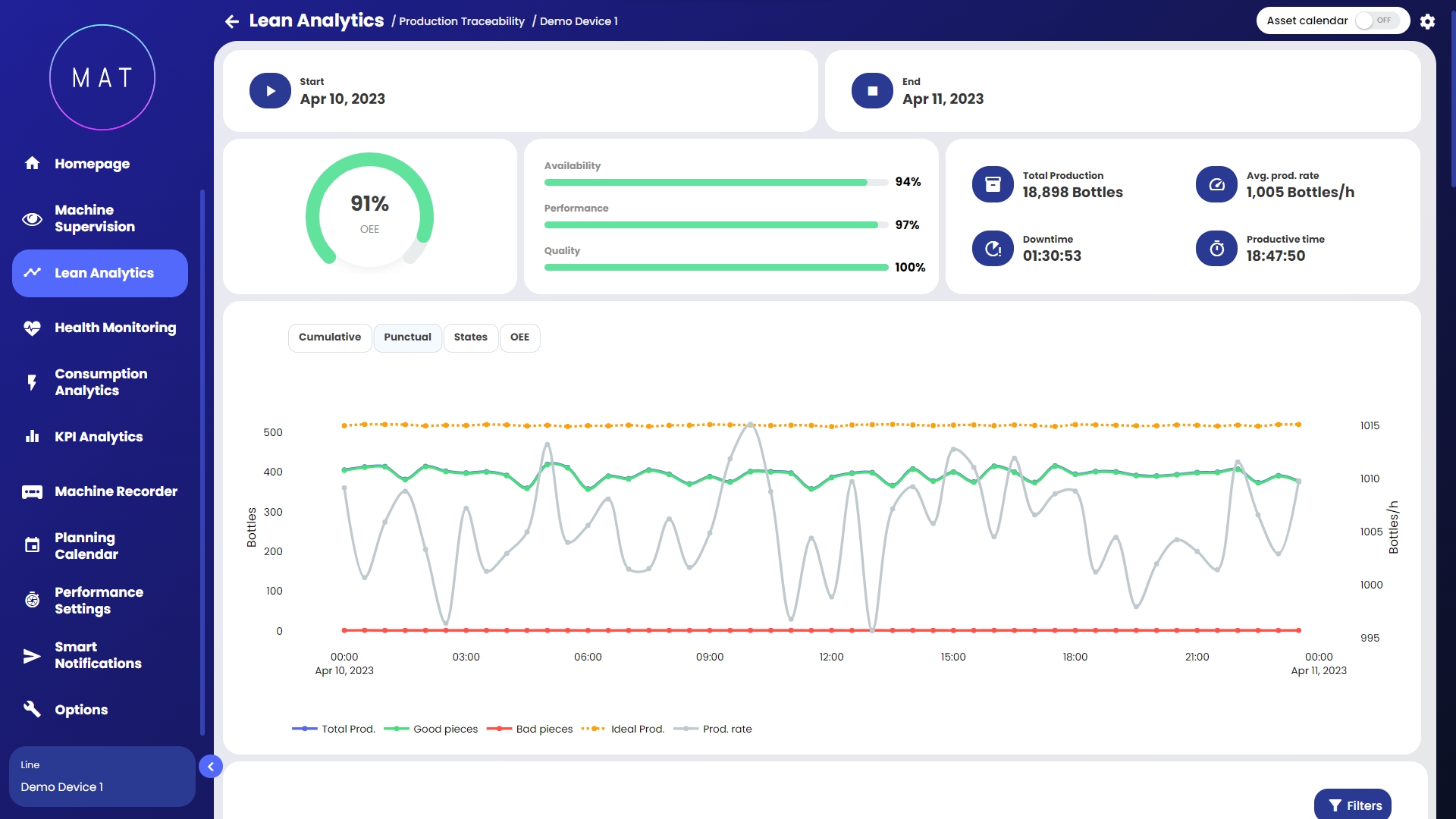The image size is (1456, 819).
Task: Click the Apr 10, 2023 start date
Action: (x=342, y=99)
